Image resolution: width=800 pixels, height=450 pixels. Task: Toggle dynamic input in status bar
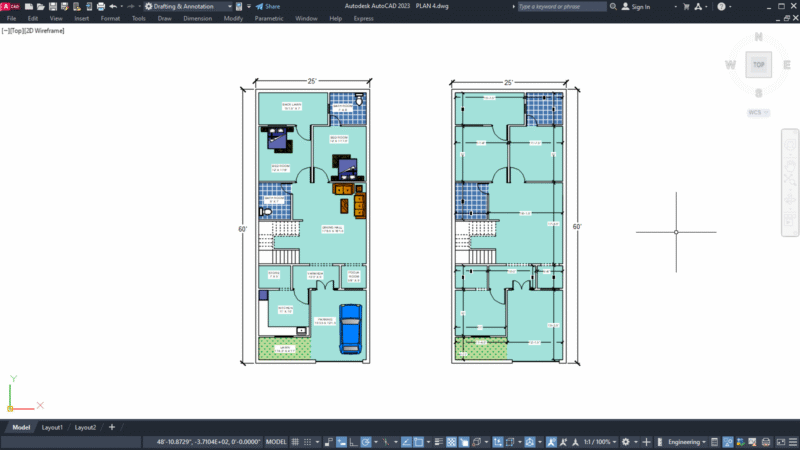pos(341,442)
